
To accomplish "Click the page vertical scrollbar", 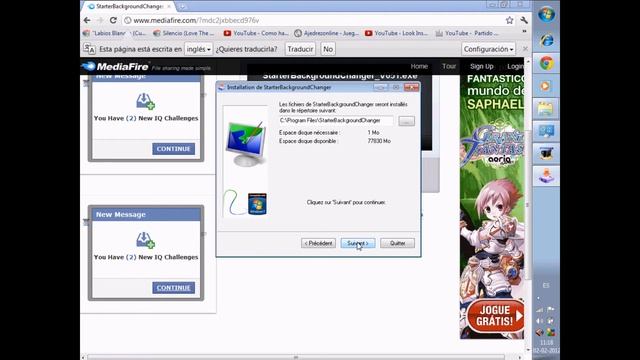I will click(x=527, y=204).
